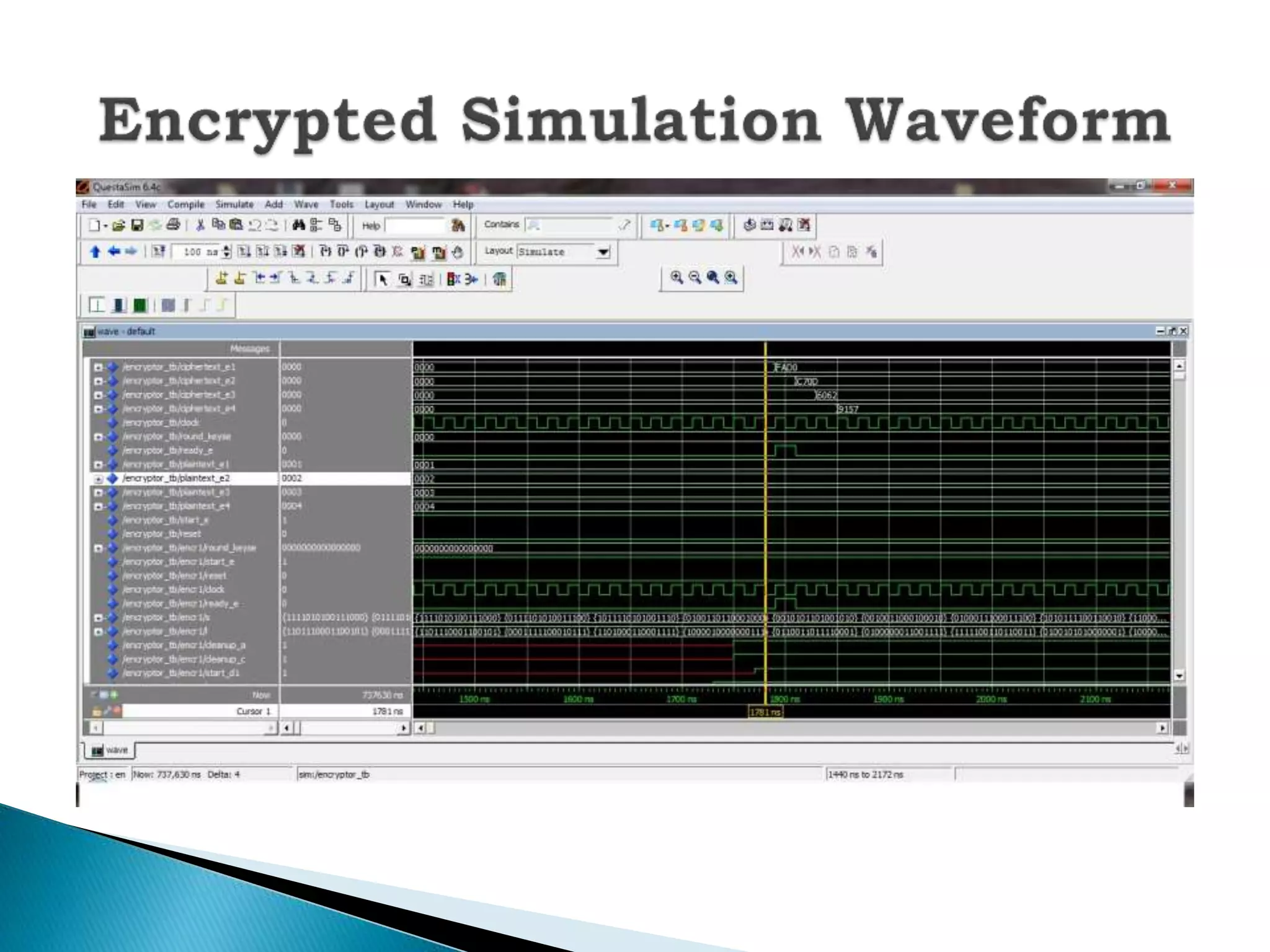
Task: Click the Cut scissors icon
Action: 200,226
